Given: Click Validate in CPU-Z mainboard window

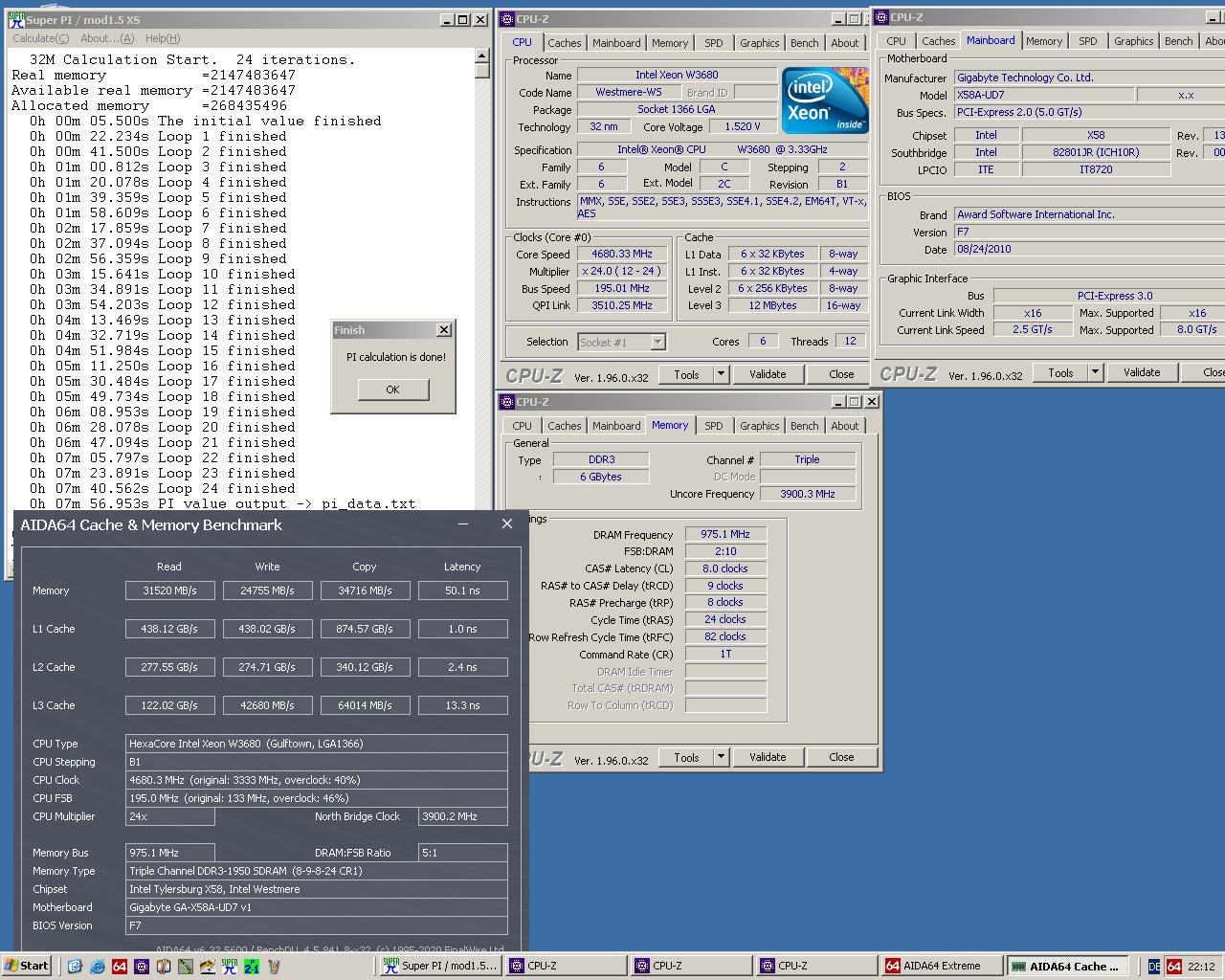Looking at the screenshot, I should (x=1141, y=372).
